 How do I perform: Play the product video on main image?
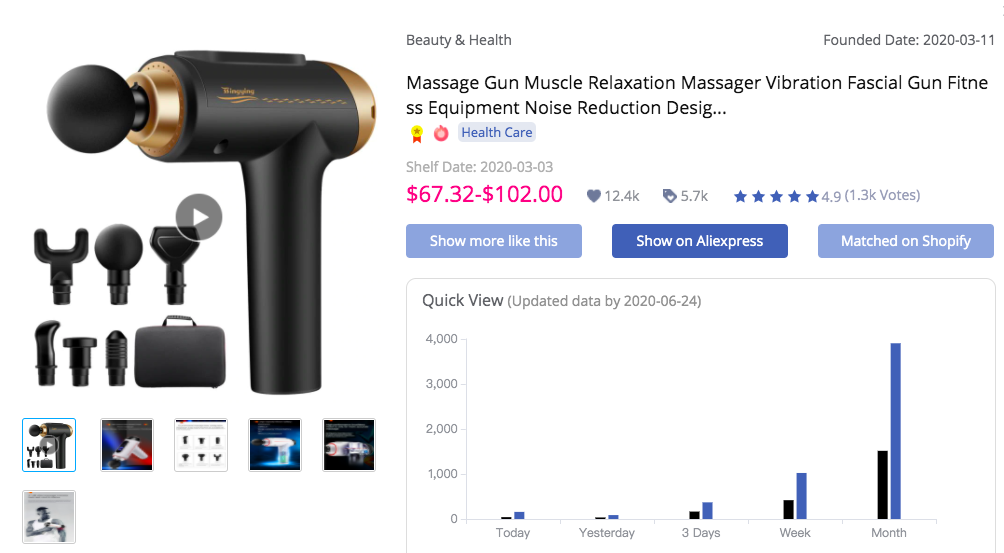(x=199, y=217)
